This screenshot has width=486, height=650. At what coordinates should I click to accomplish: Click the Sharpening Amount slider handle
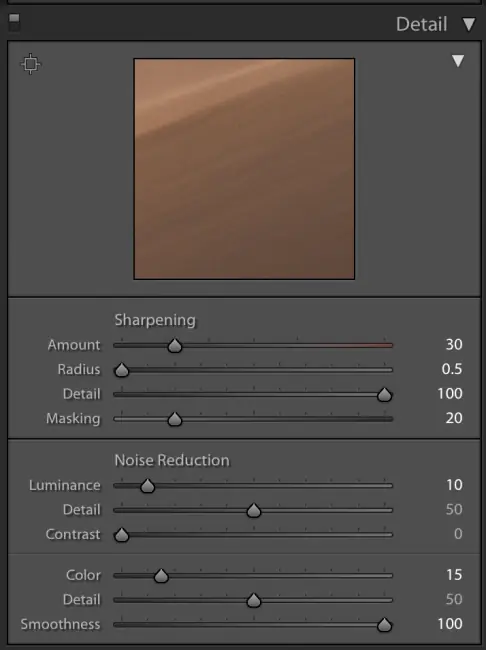175,345
